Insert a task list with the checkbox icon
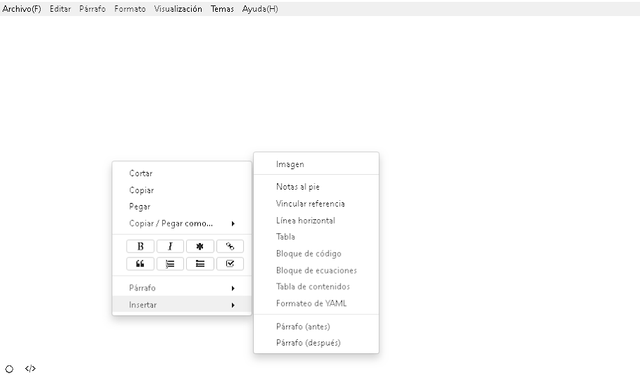This screenshot has height=377, width=640. click(230, 264)
